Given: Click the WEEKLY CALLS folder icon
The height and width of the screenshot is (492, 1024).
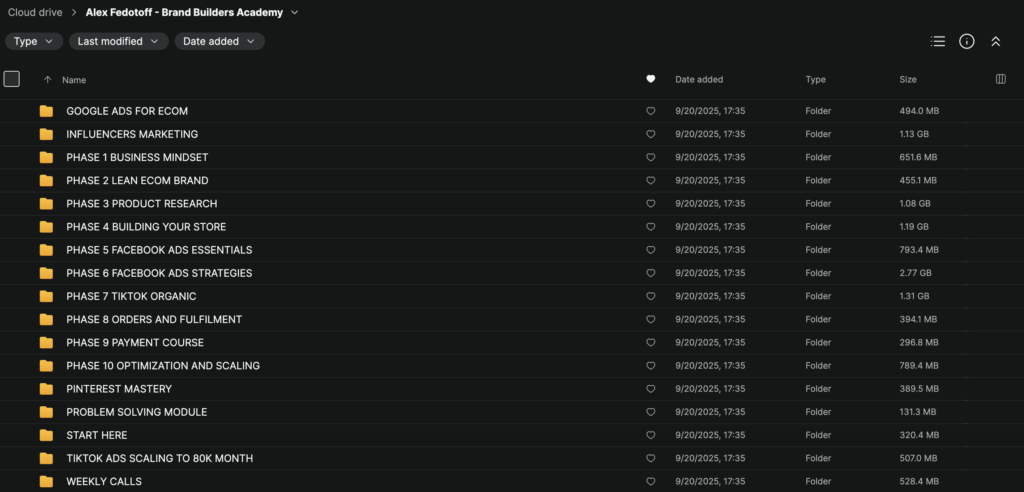Looking at the screenshot, I should [x=46, y=481].
